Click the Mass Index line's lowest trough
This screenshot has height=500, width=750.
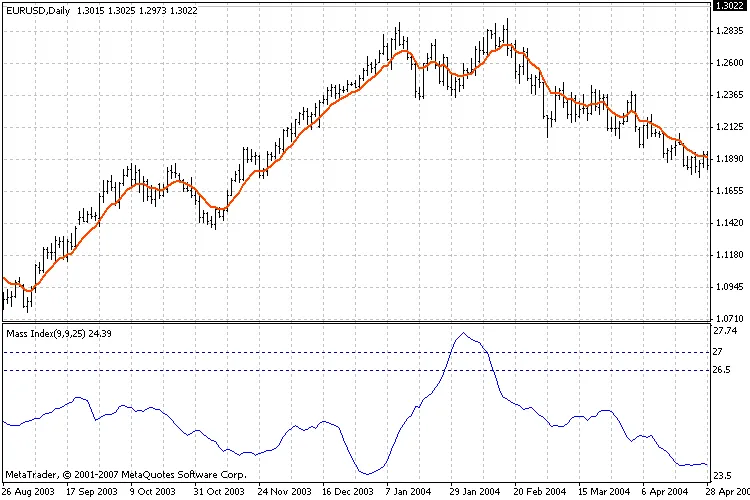pos(369,474)
